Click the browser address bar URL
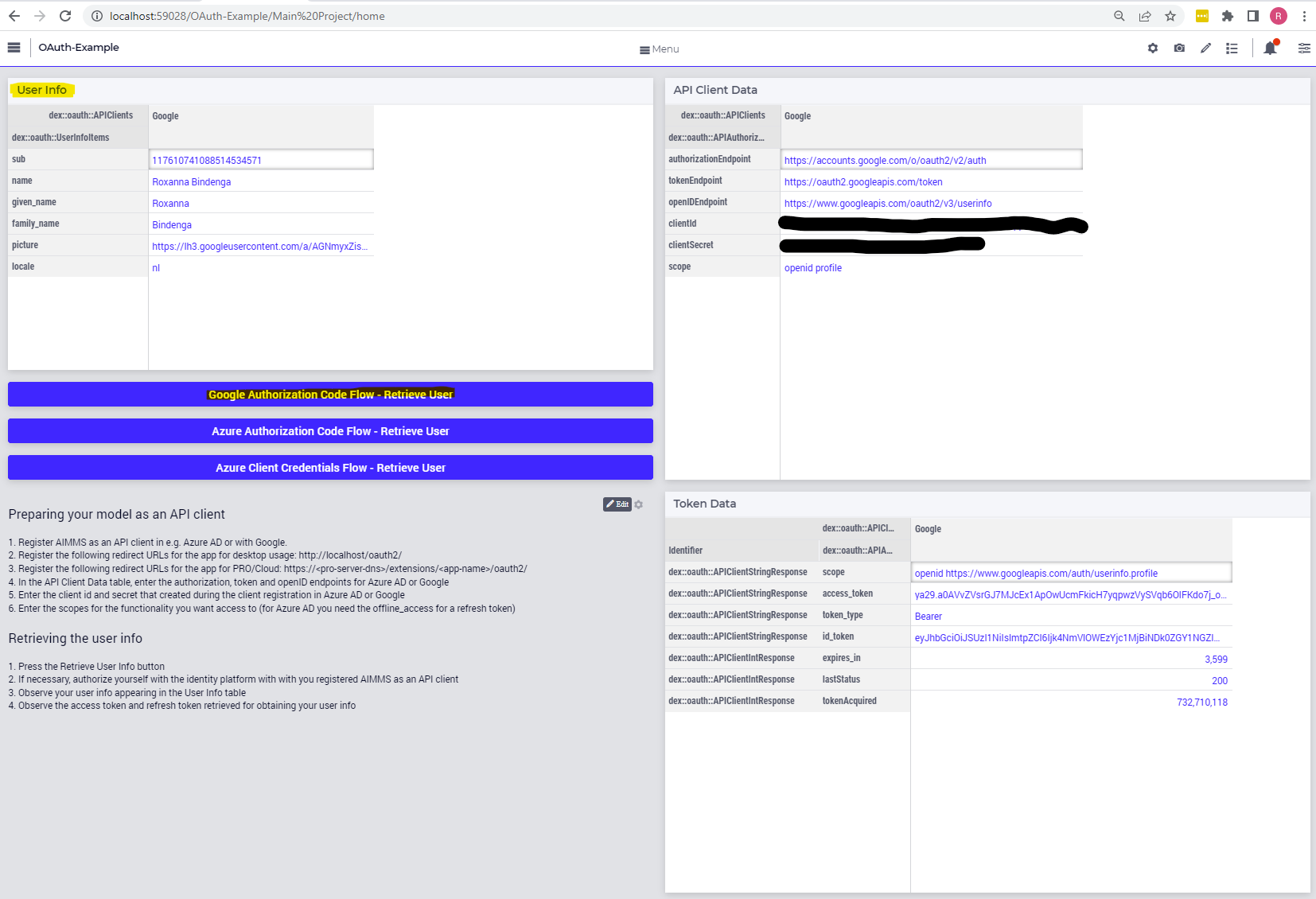Viewport: 1316px width, 899px height. (247, 16)
